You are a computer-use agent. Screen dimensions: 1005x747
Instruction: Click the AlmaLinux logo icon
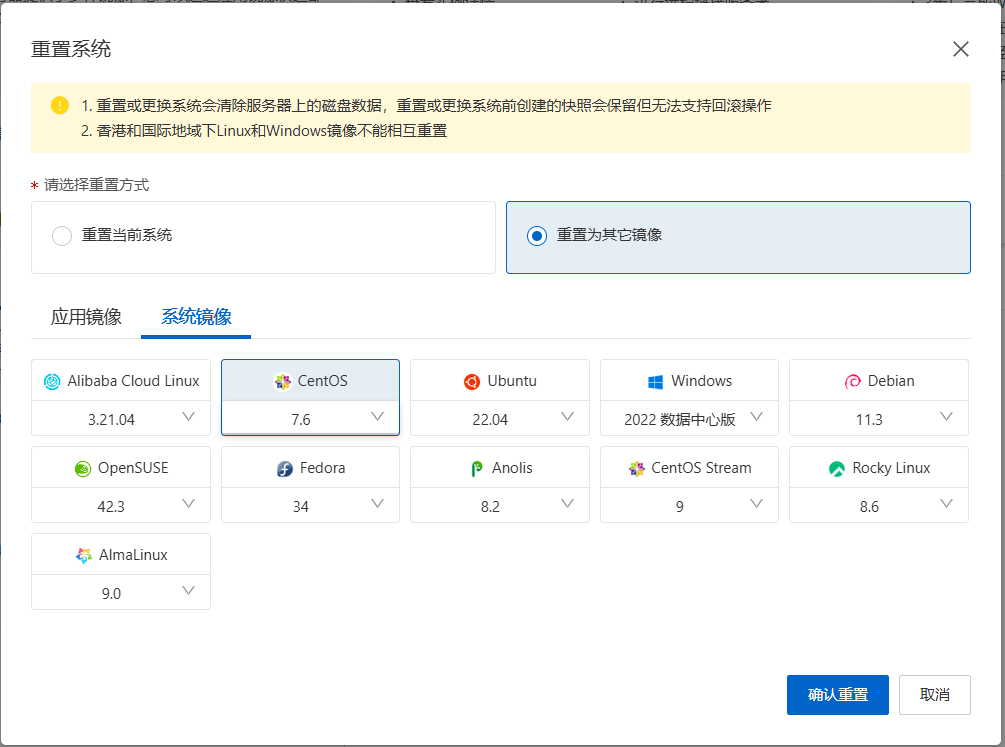(x=84, y=556)
